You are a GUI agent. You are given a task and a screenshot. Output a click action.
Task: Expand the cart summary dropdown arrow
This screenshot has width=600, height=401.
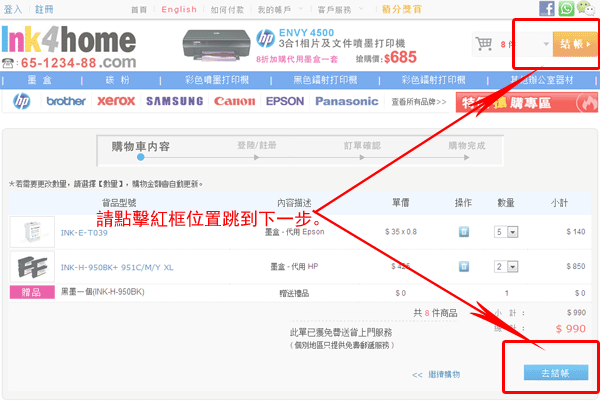tap(546, 44)
